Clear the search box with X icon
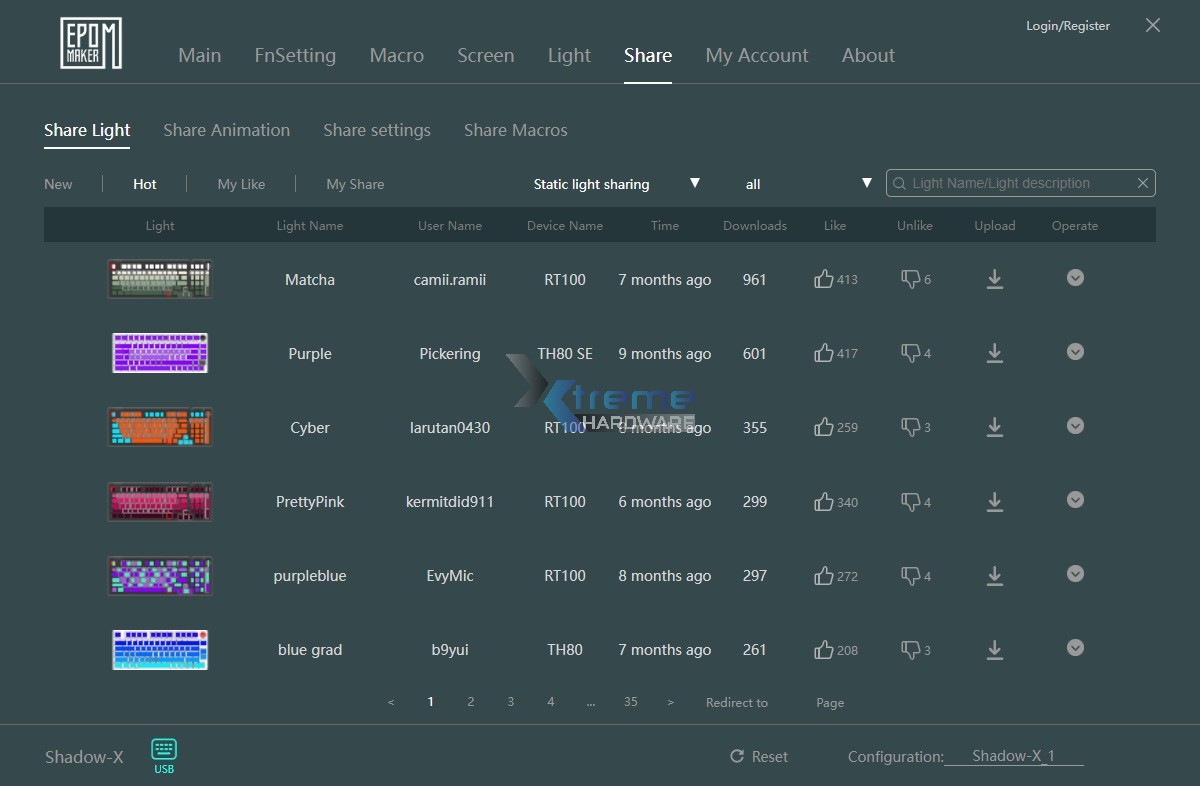The height and width of the screenshot is (786, 1200). click(1143, 183)
